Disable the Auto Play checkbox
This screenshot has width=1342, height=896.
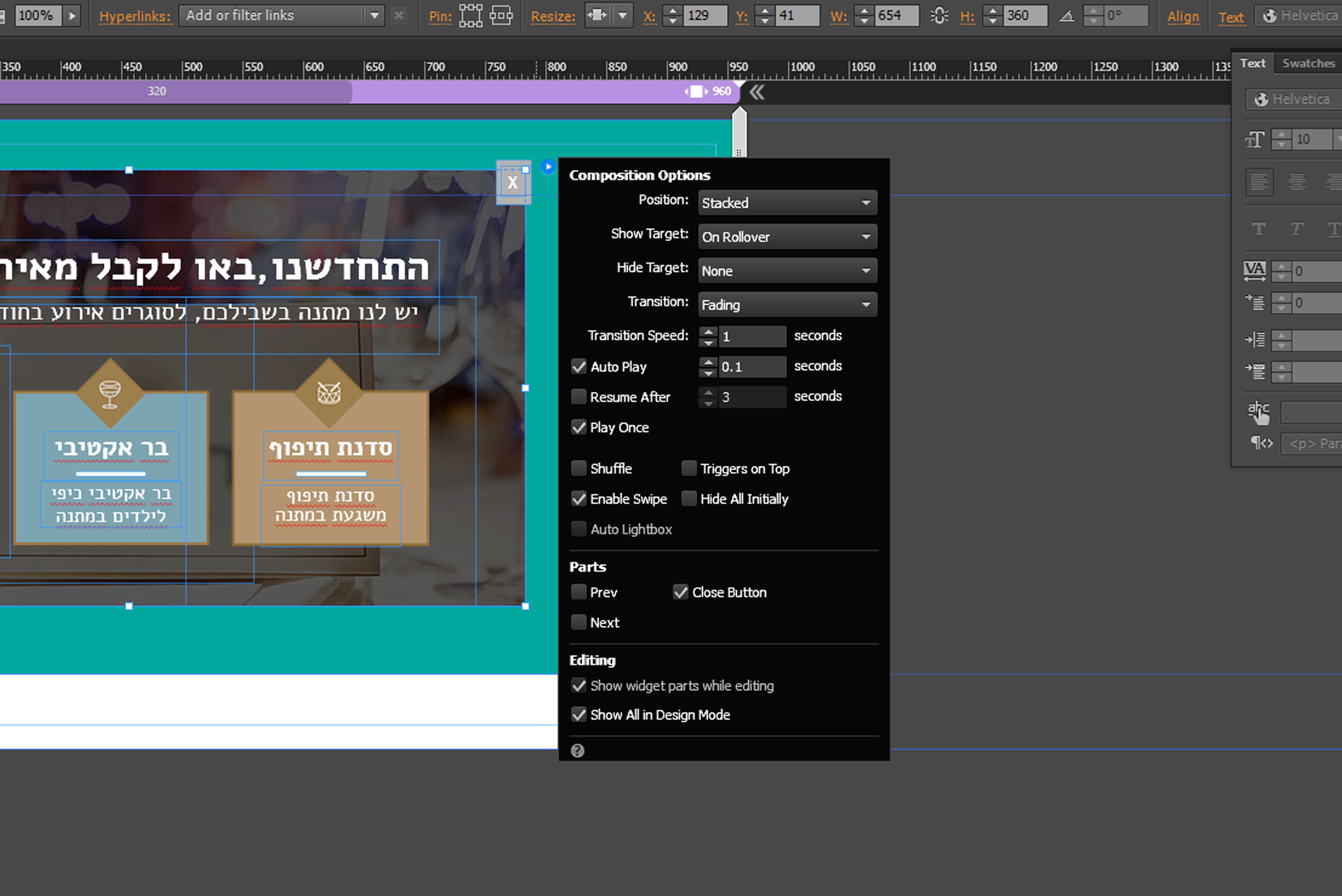point(579,366)
